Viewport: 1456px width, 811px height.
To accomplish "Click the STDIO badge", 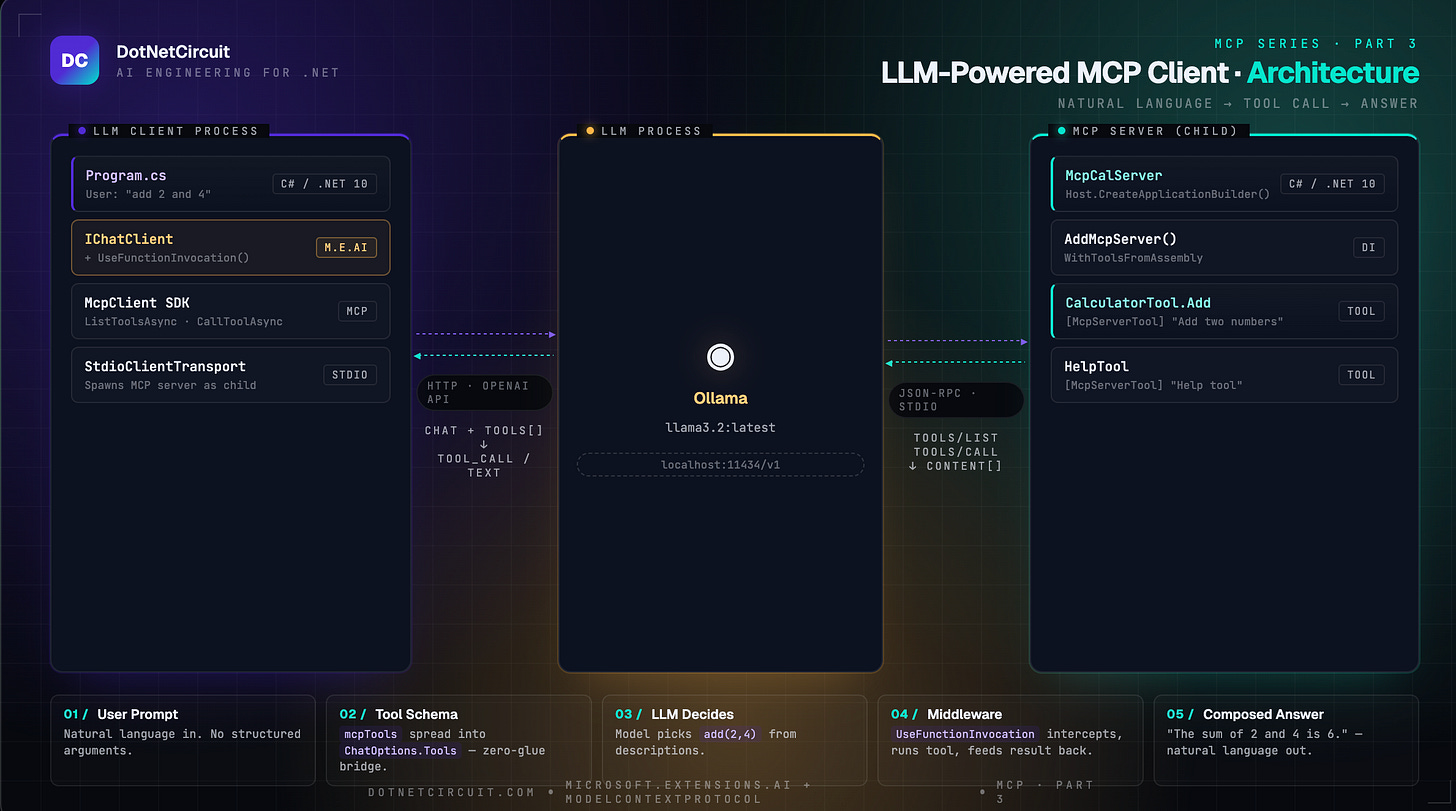I will [351, 375].
